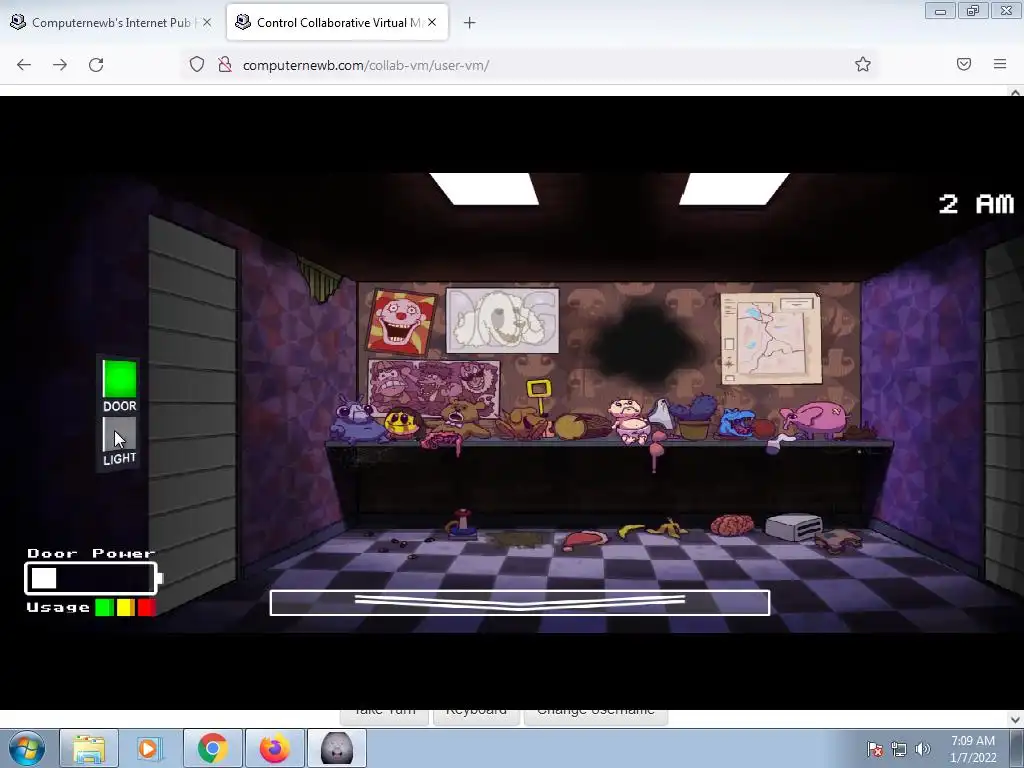Click the page scrollbar down arrow
The image size is (1024, 768).
pos(1016,719)
